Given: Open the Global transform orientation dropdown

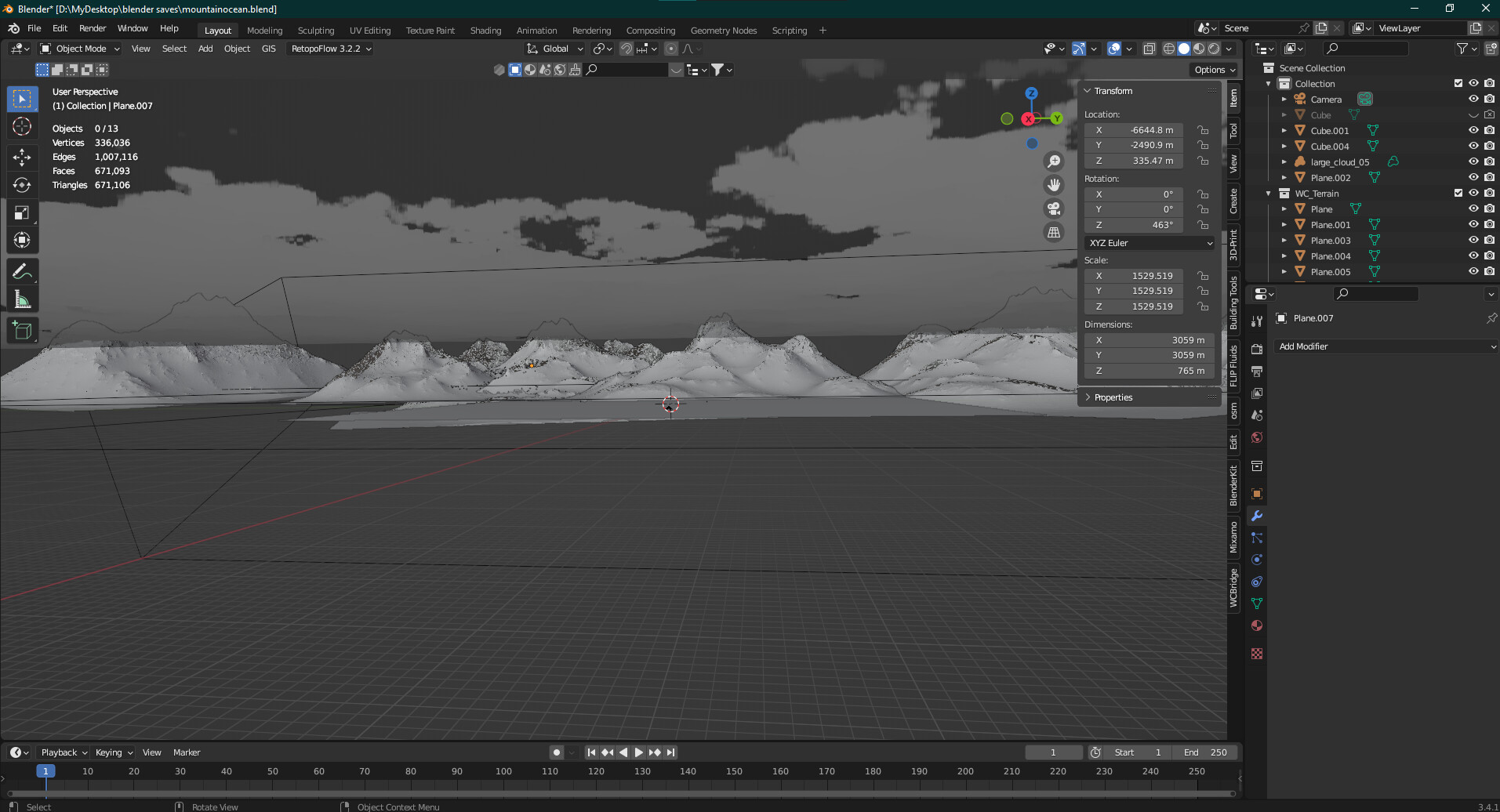Looking at the screenshot, I should 554,48.
